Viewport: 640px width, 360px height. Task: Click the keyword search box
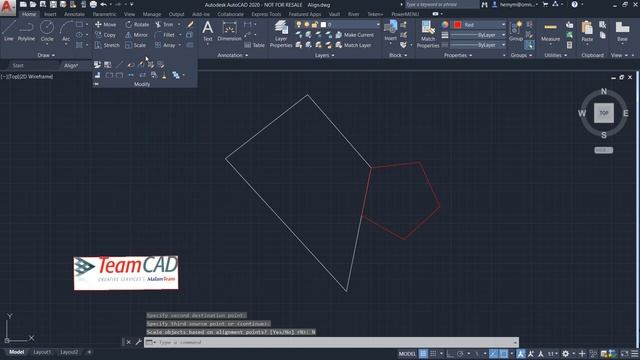442,4
